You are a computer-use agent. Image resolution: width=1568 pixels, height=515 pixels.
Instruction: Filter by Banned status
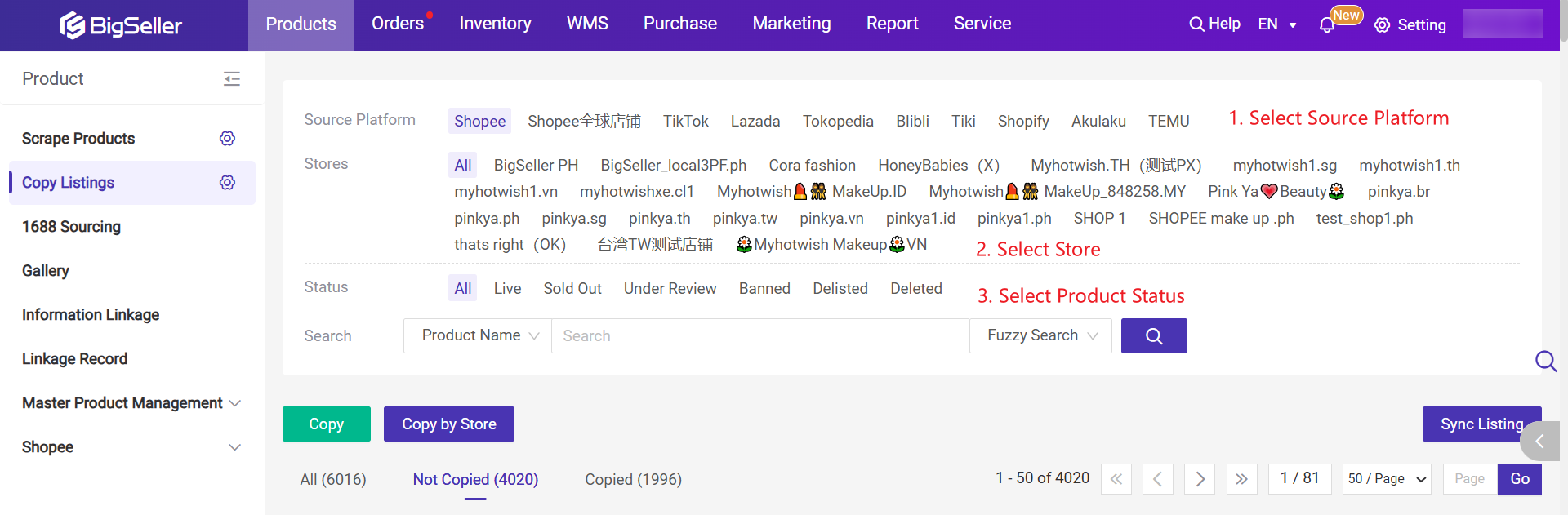pyautogui.click(x=764, y=288)
